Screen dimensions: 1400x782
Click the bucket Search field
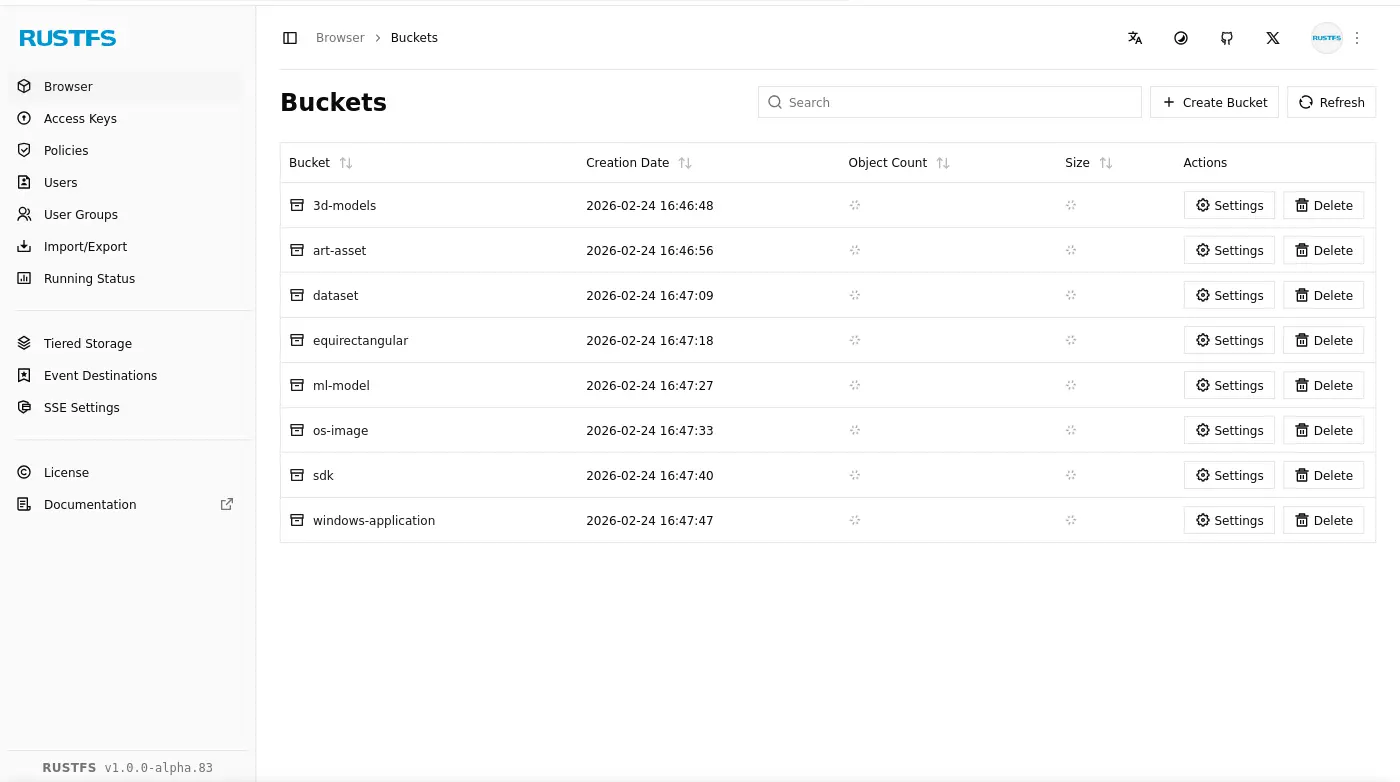tap(950, 102)
